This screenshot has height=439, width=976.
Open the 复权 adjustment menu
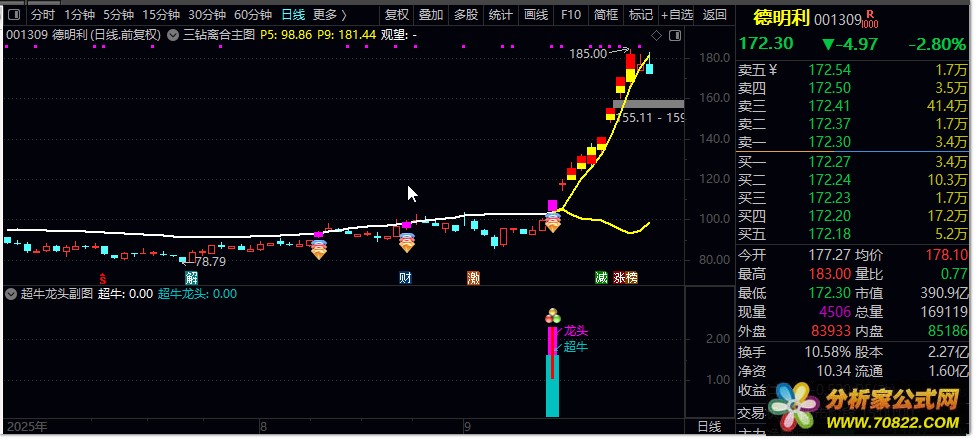pyautogui.click(x=396, y=14)
